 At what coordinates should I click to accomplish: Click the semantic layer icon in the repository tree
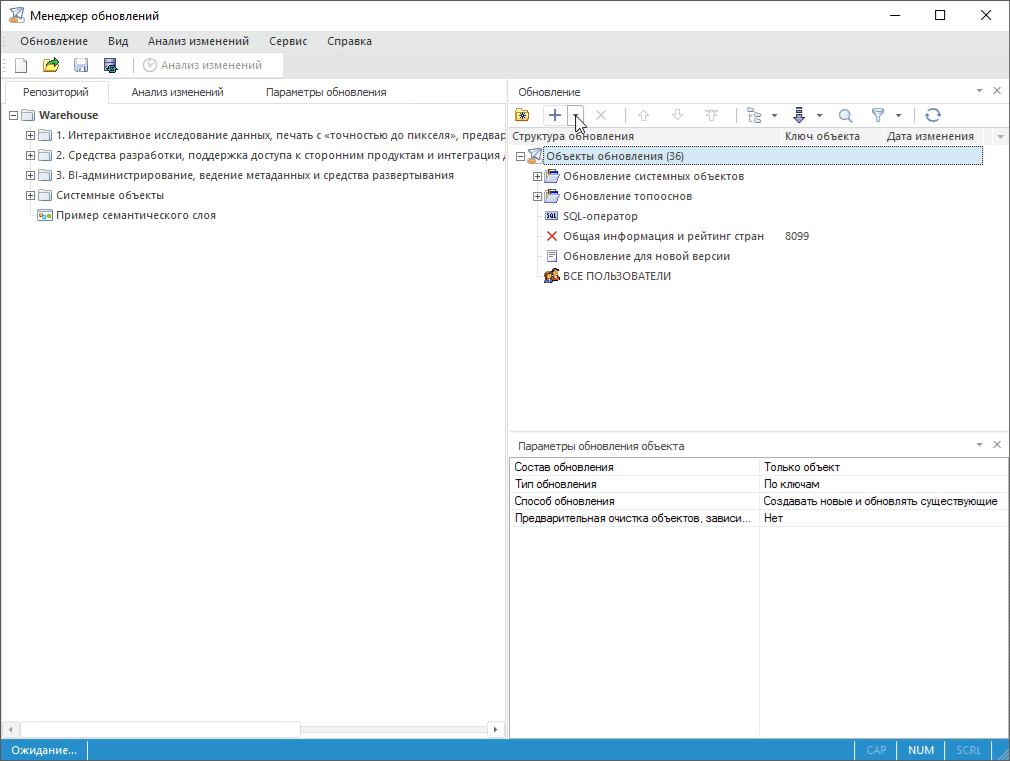tap(44, 215)
